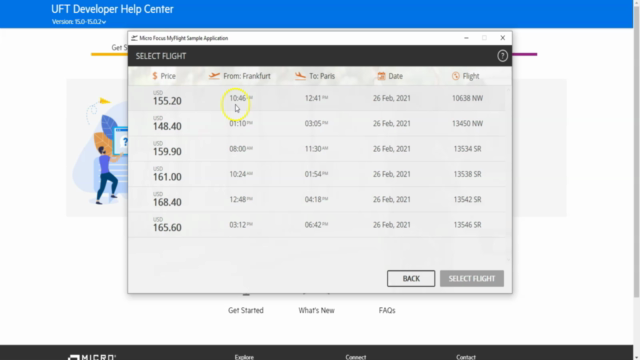Click flight number 13450 NW
Viewport: 640px width, 360px height.
[x=467, y=123]
